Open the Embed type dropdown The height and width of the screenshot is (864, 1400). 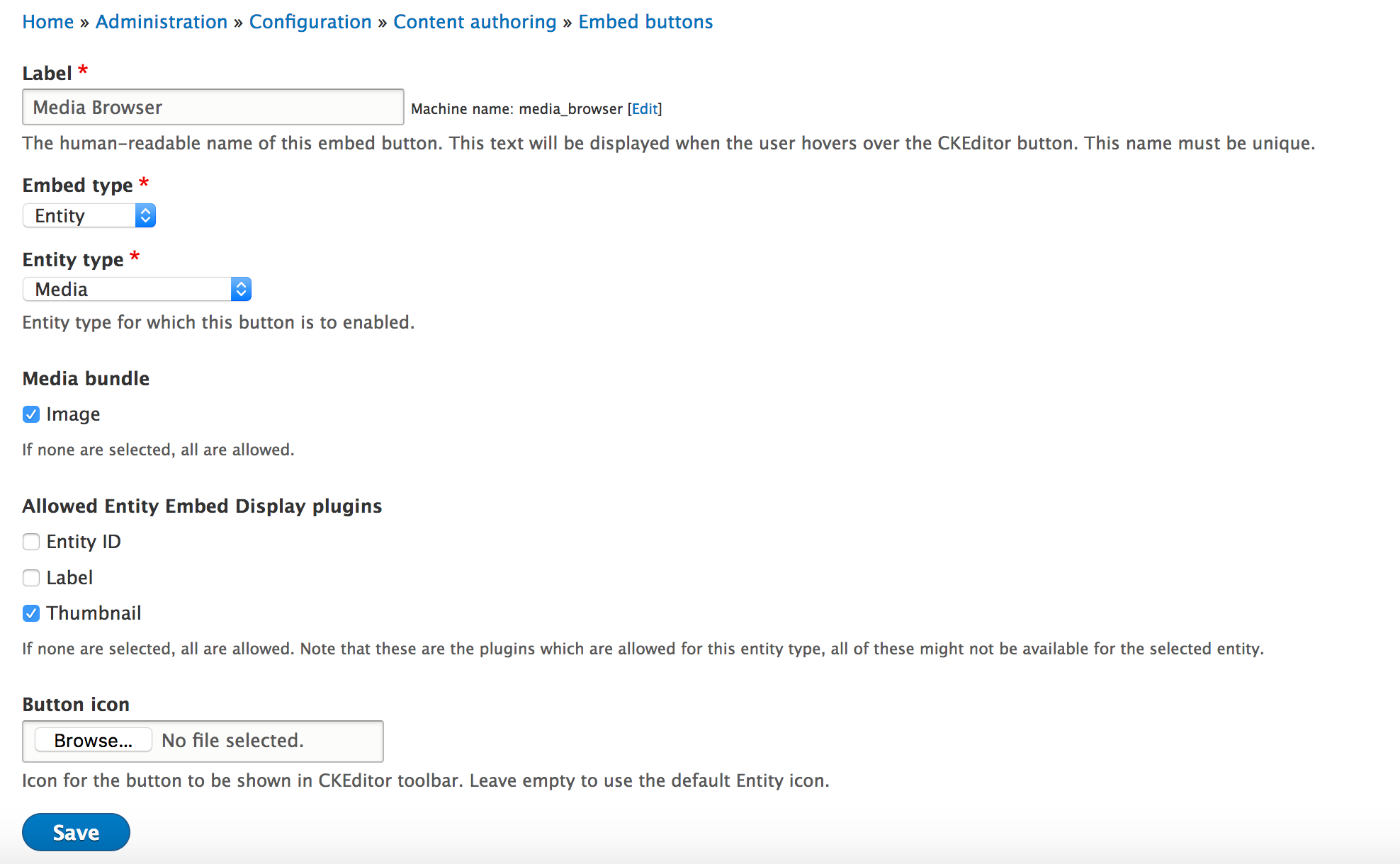tap(89, 215)
